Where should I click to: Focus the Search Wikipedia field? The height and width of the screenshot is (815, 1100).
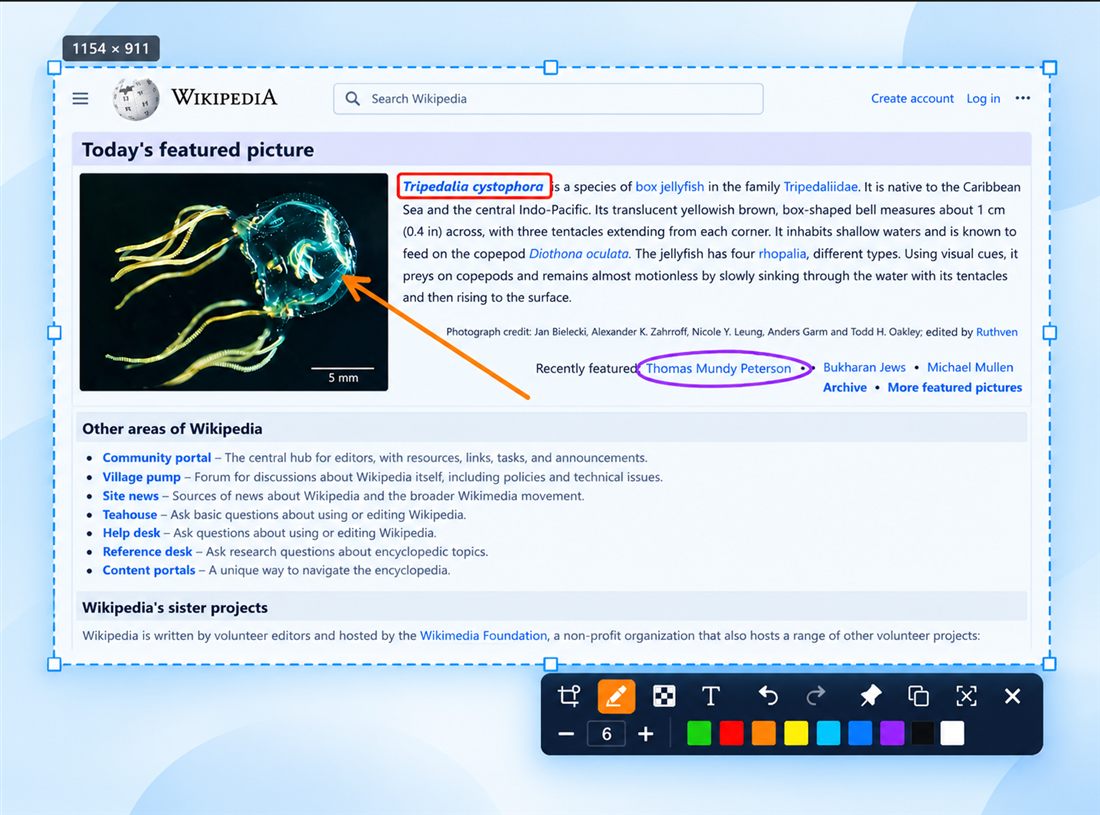coord(548,99)
